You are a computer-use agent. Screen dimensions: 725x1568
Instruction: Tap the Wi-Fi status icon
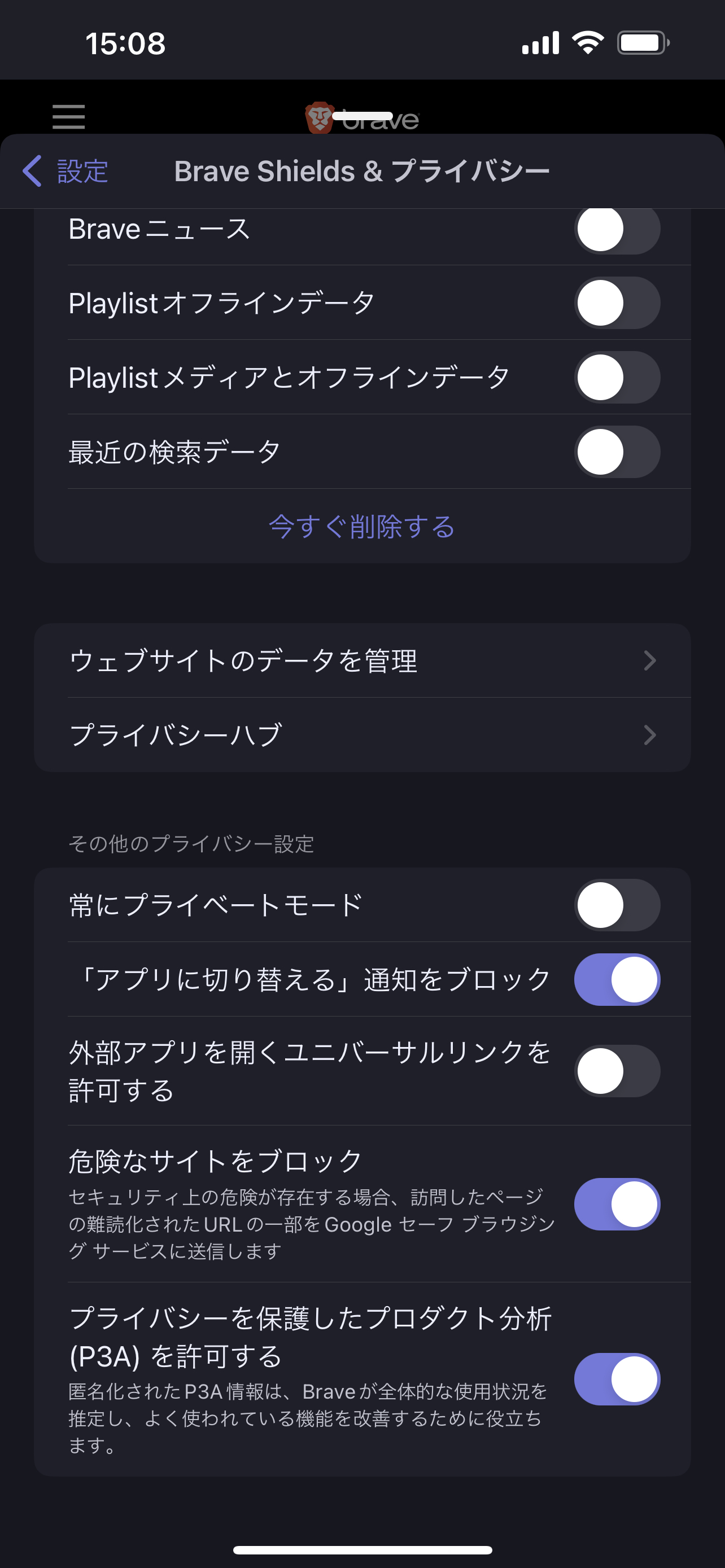[x=587, y=42]
